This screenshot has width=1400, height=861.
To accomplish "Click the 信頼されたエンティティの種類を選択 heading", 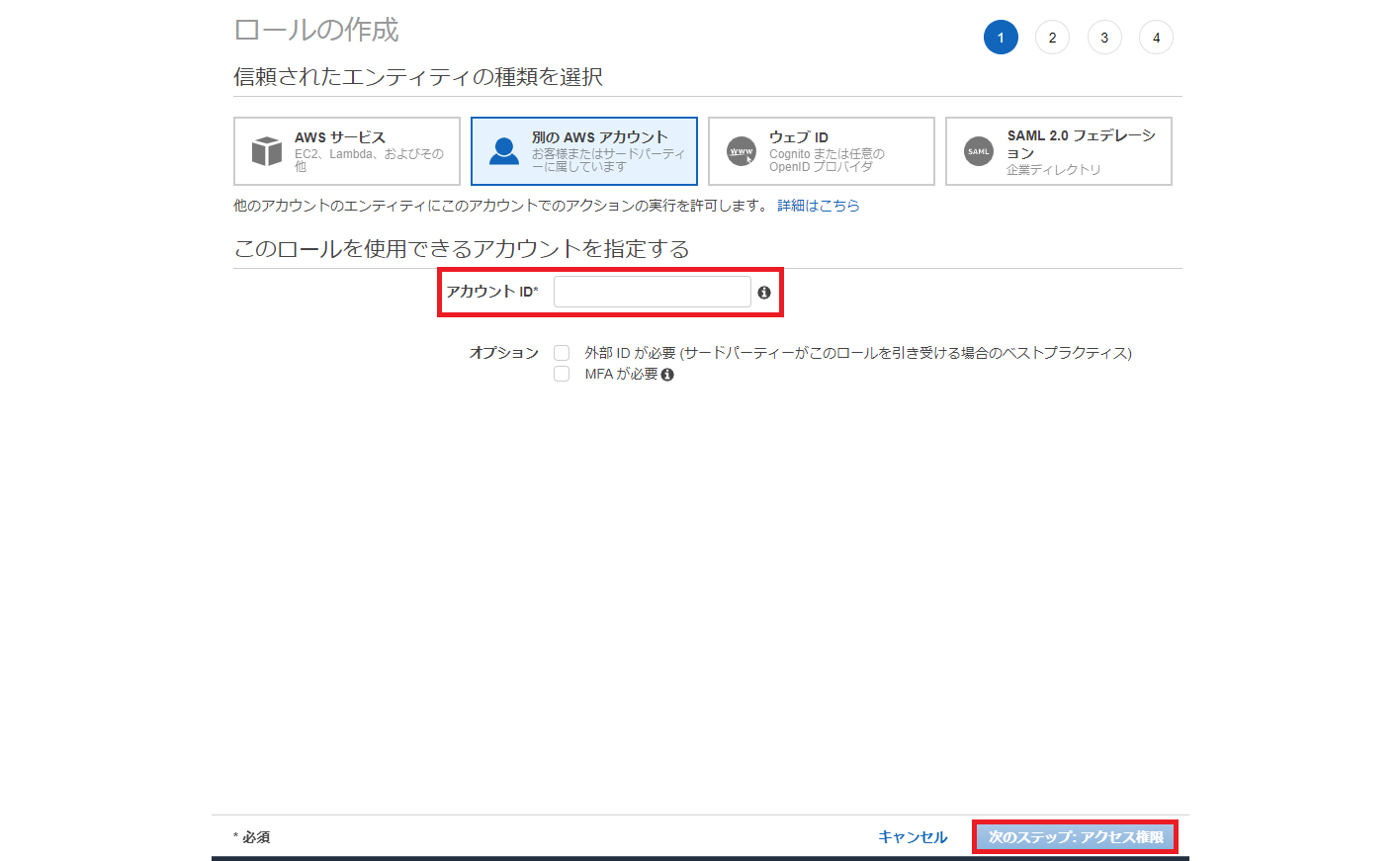I will [418, 77].
